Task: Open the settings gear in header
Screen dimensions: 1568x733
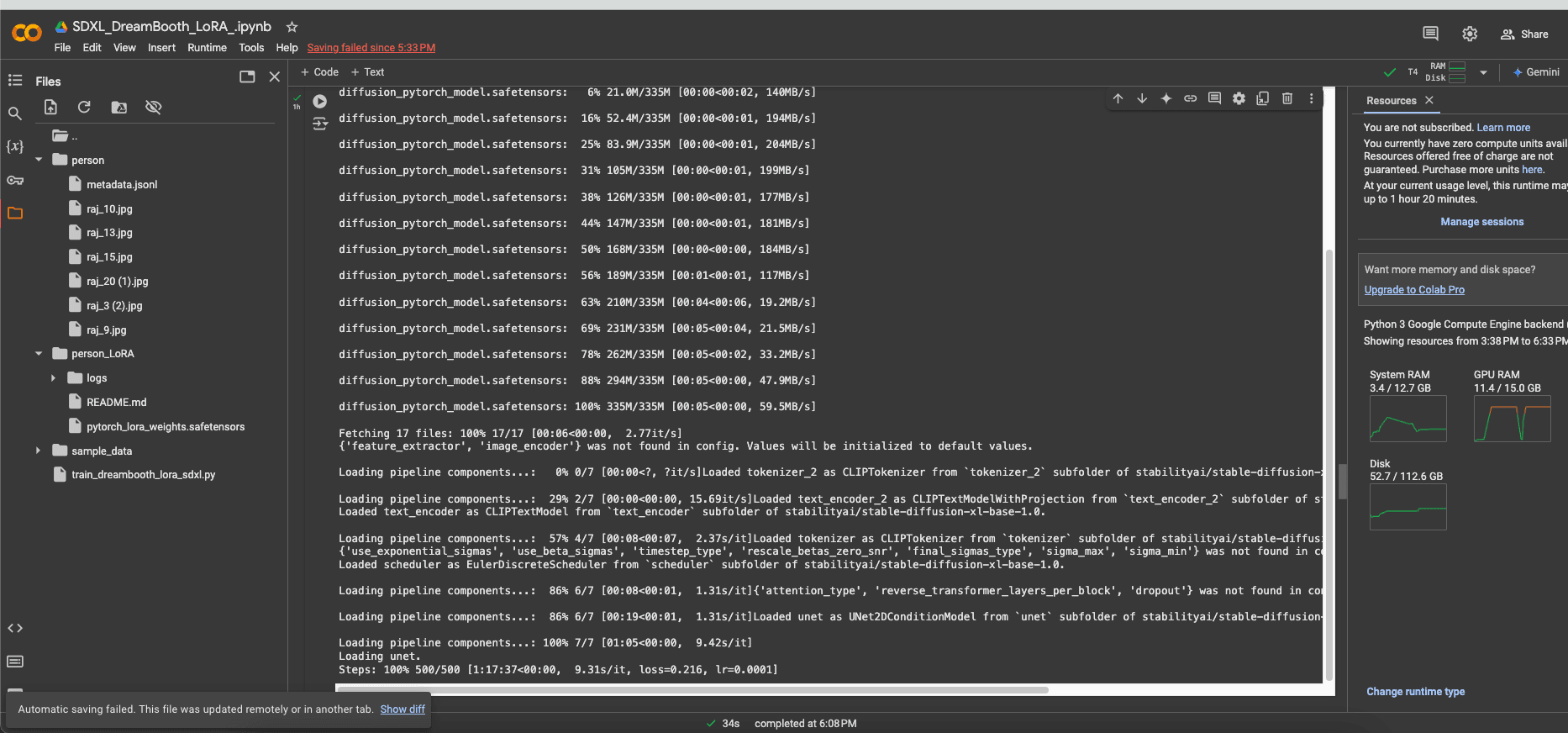Action: click(x=1469, y=34)
